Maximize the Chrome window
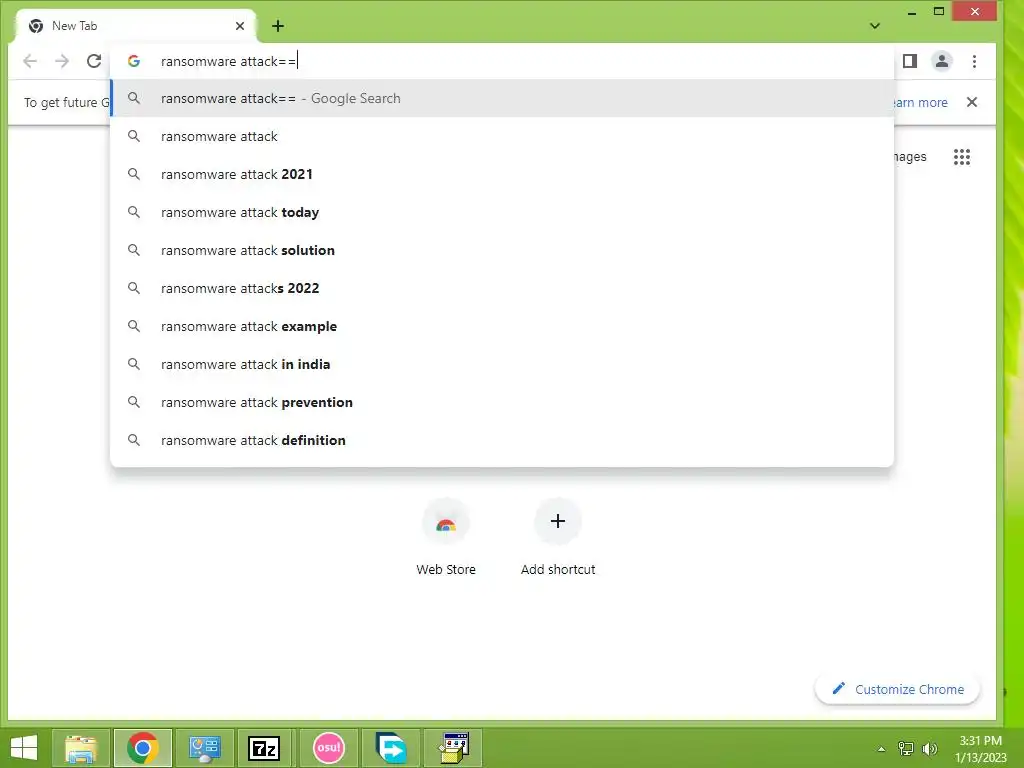The height and width of the screenshot is (768, 1024). click(939, 12)
